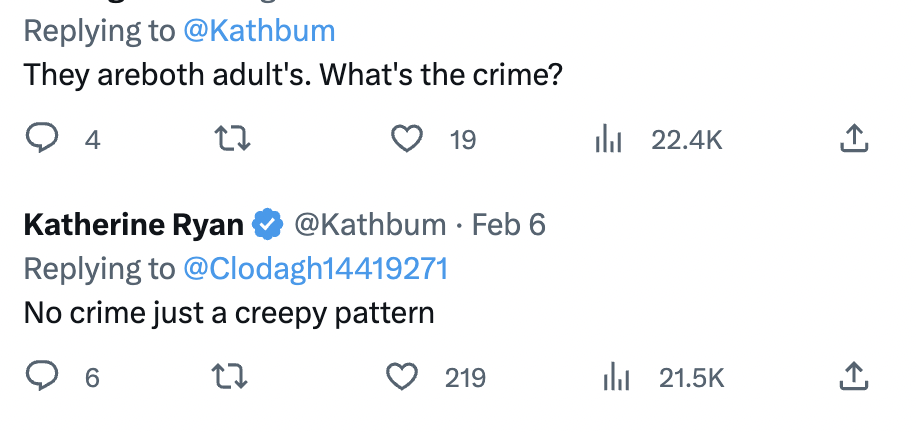
Task: Open the @Kathbum mention in the first reply
Action: (259, 31)
